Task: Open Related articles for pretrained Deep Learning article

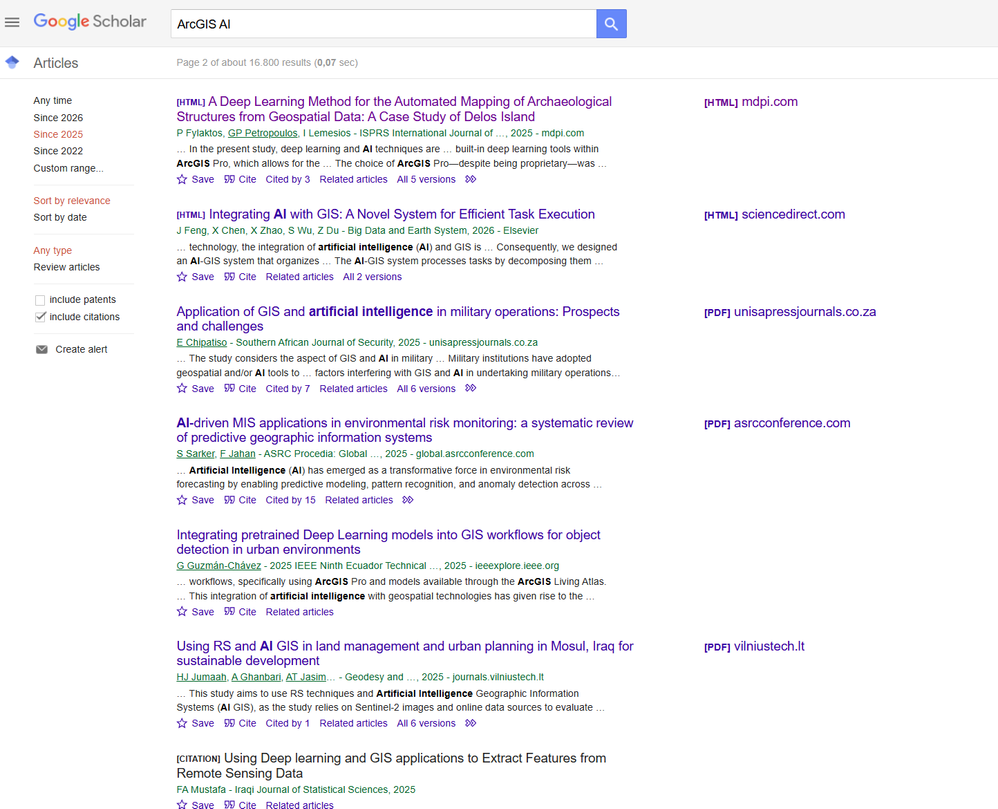Action: coord(300,612)
